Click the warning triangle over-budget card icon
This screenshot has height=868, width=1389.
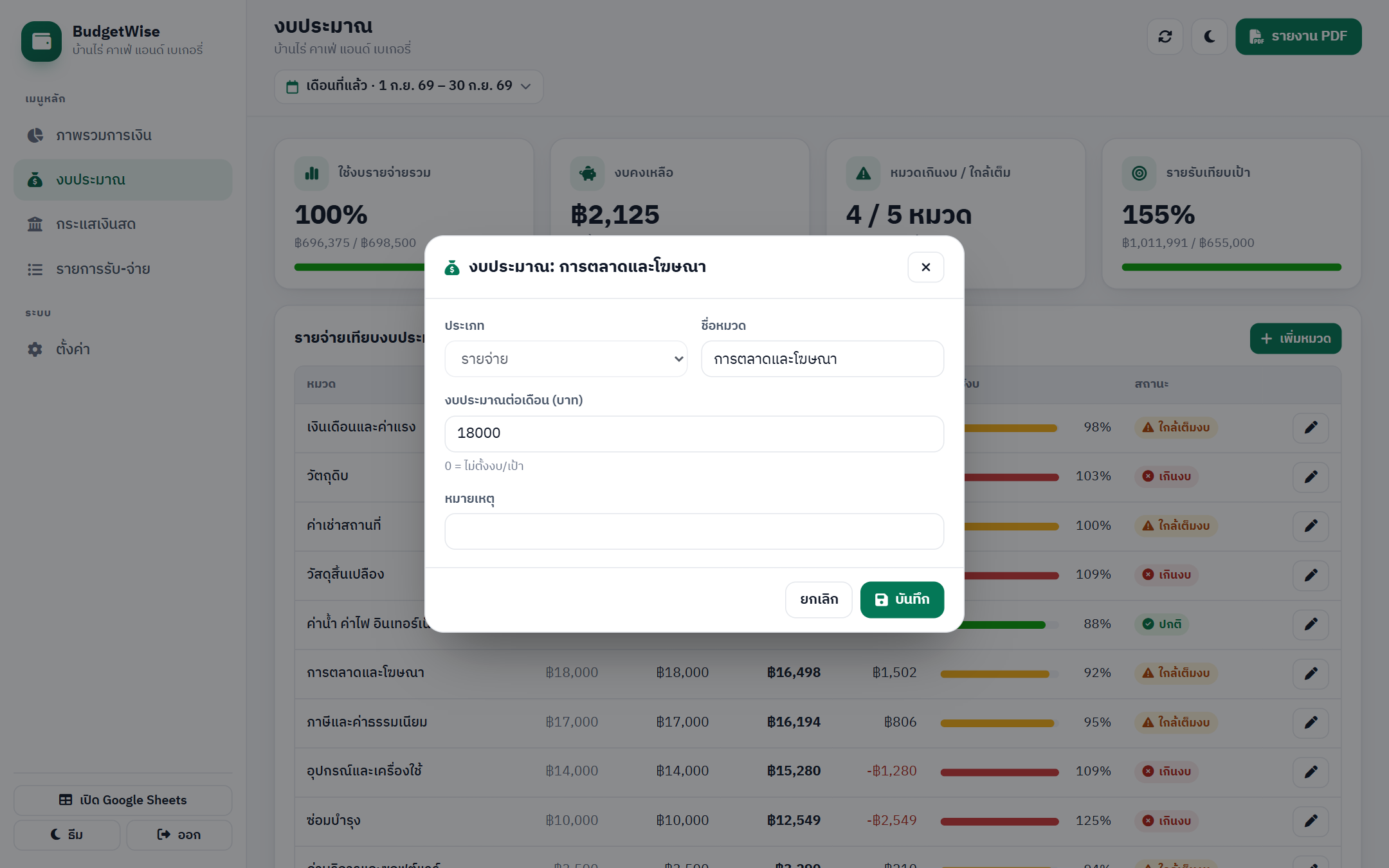click(863, 173)
